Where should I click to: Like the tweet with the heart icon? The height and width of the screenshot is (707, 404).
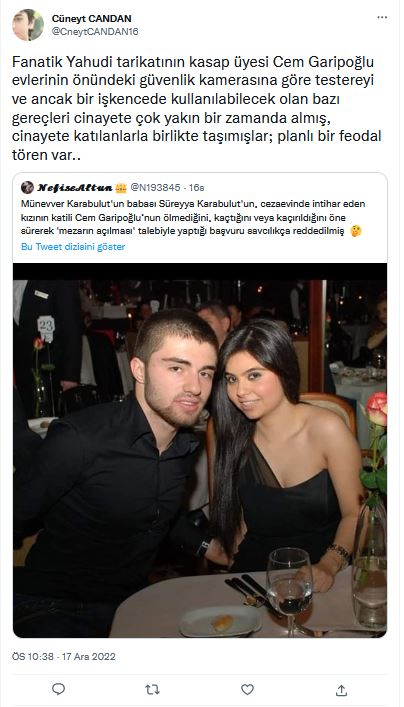(247, 689)
